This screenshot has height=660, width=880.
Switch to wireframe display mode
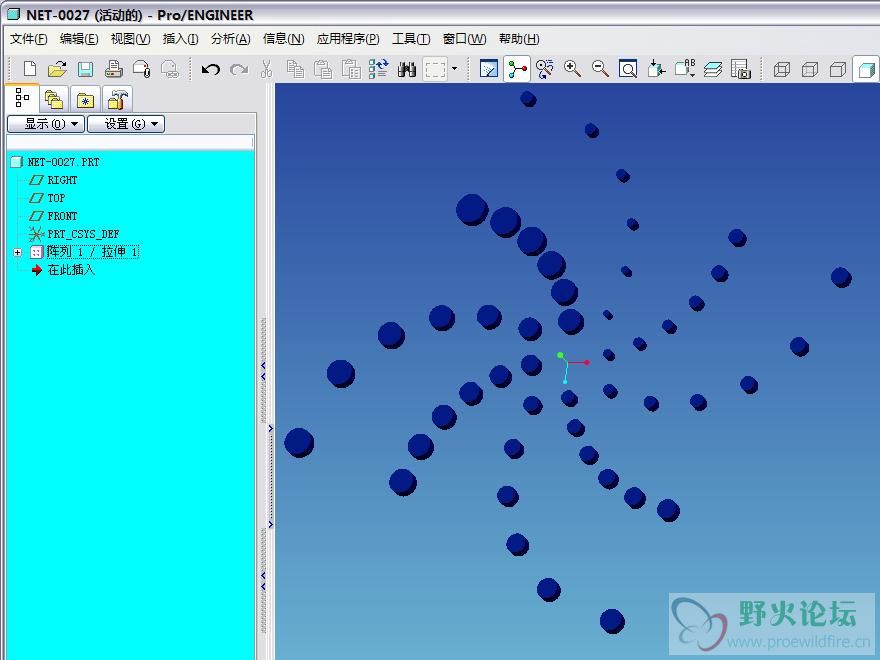(782, 69)
